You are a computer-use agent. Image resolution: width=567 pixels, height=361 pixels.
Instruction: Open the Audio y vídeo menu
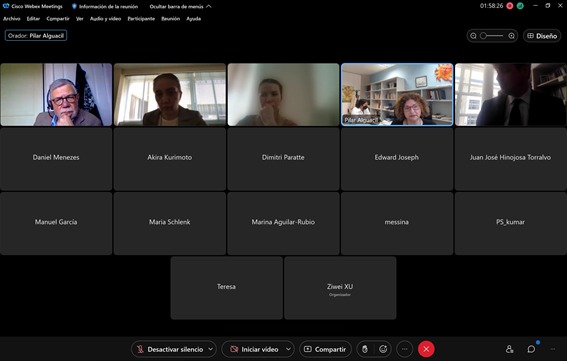pos(105,19)
